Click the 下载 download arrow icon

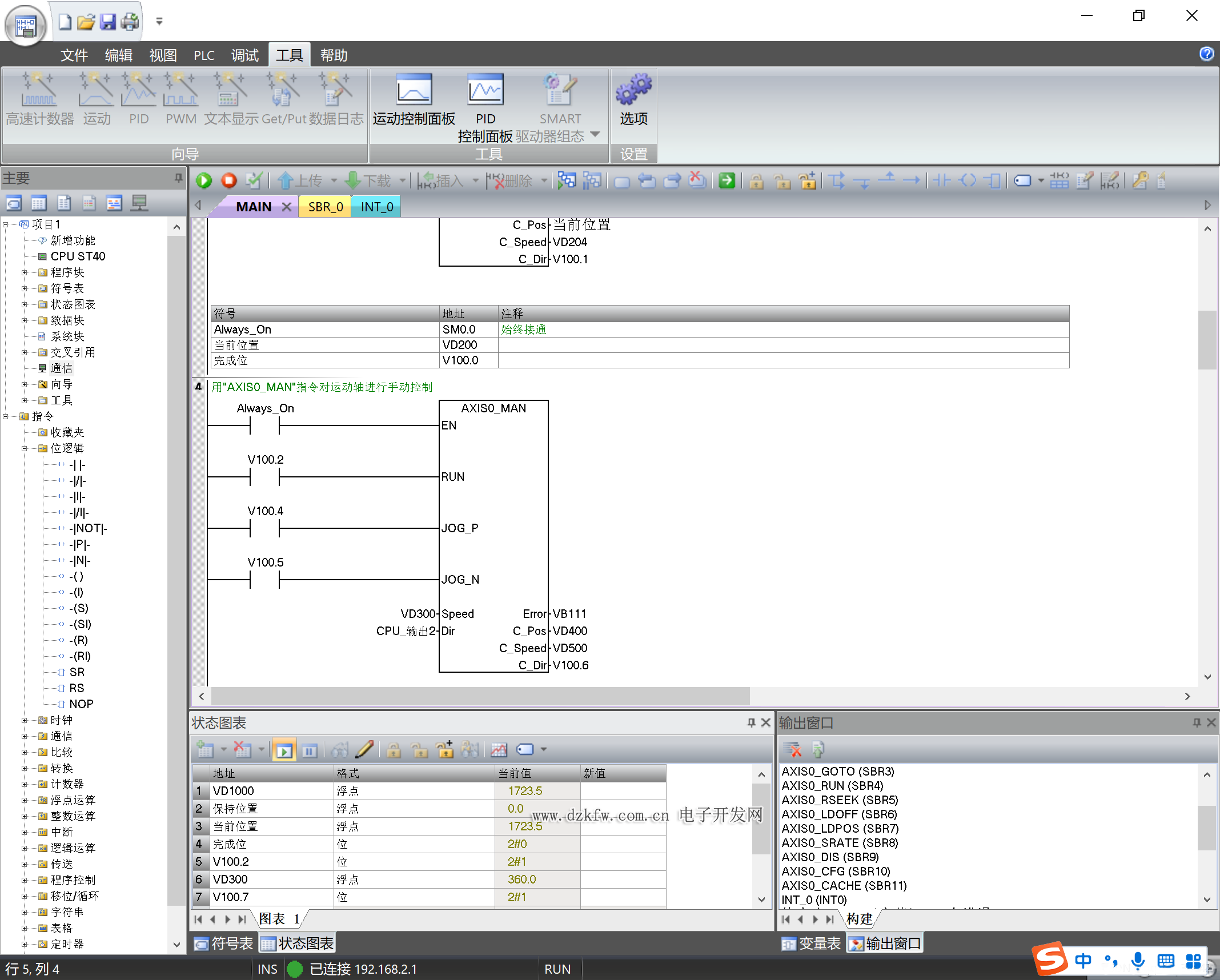pyautogui.click(x=354, y=181)
